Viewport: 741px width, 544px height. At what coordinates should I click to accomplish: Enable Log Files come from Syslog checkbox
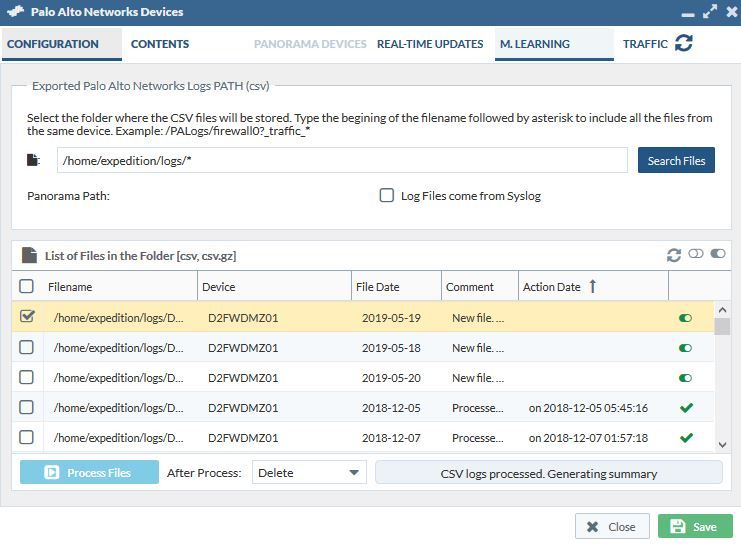click(x=387, y=195)
